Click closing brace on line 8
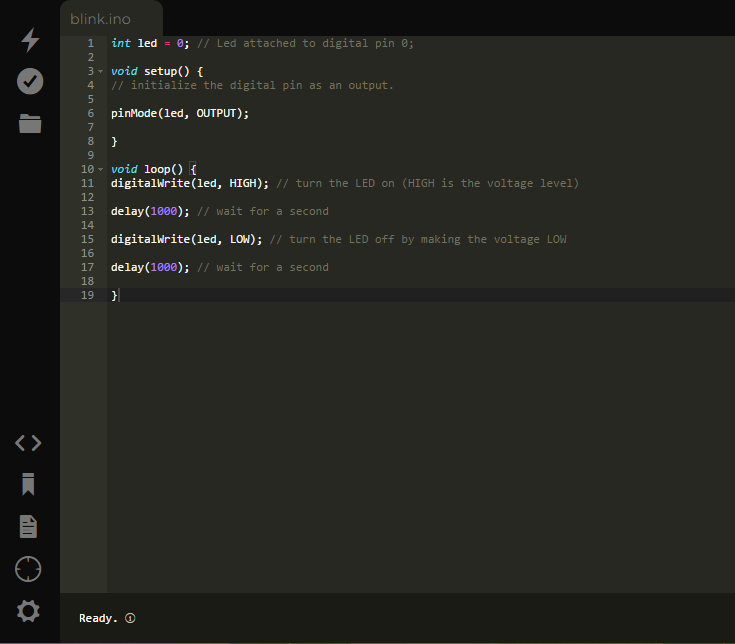735x644 pixels. point(114,142)
